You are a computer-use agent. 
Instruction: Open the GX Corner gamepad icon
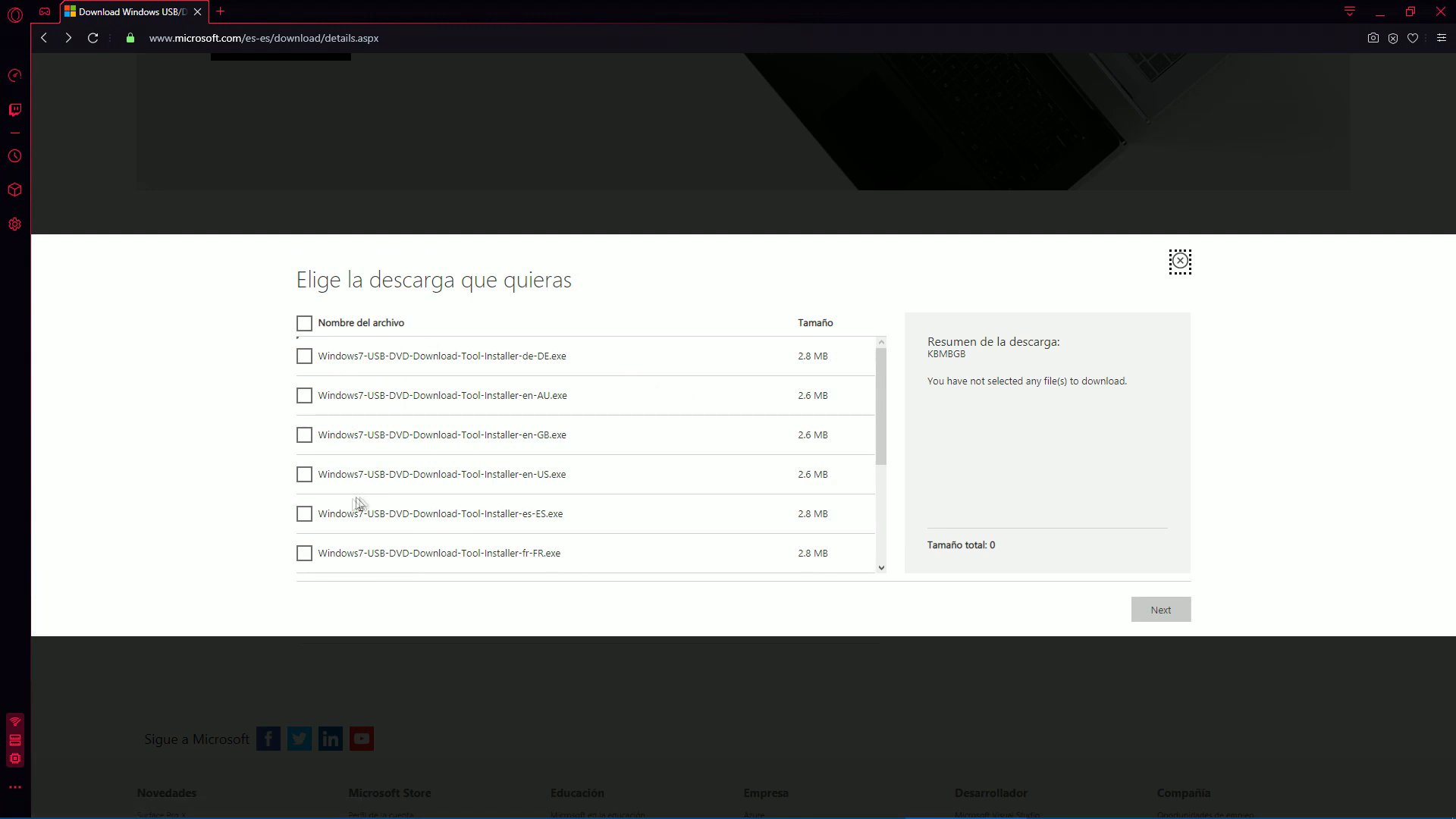(x=45, y=11)
